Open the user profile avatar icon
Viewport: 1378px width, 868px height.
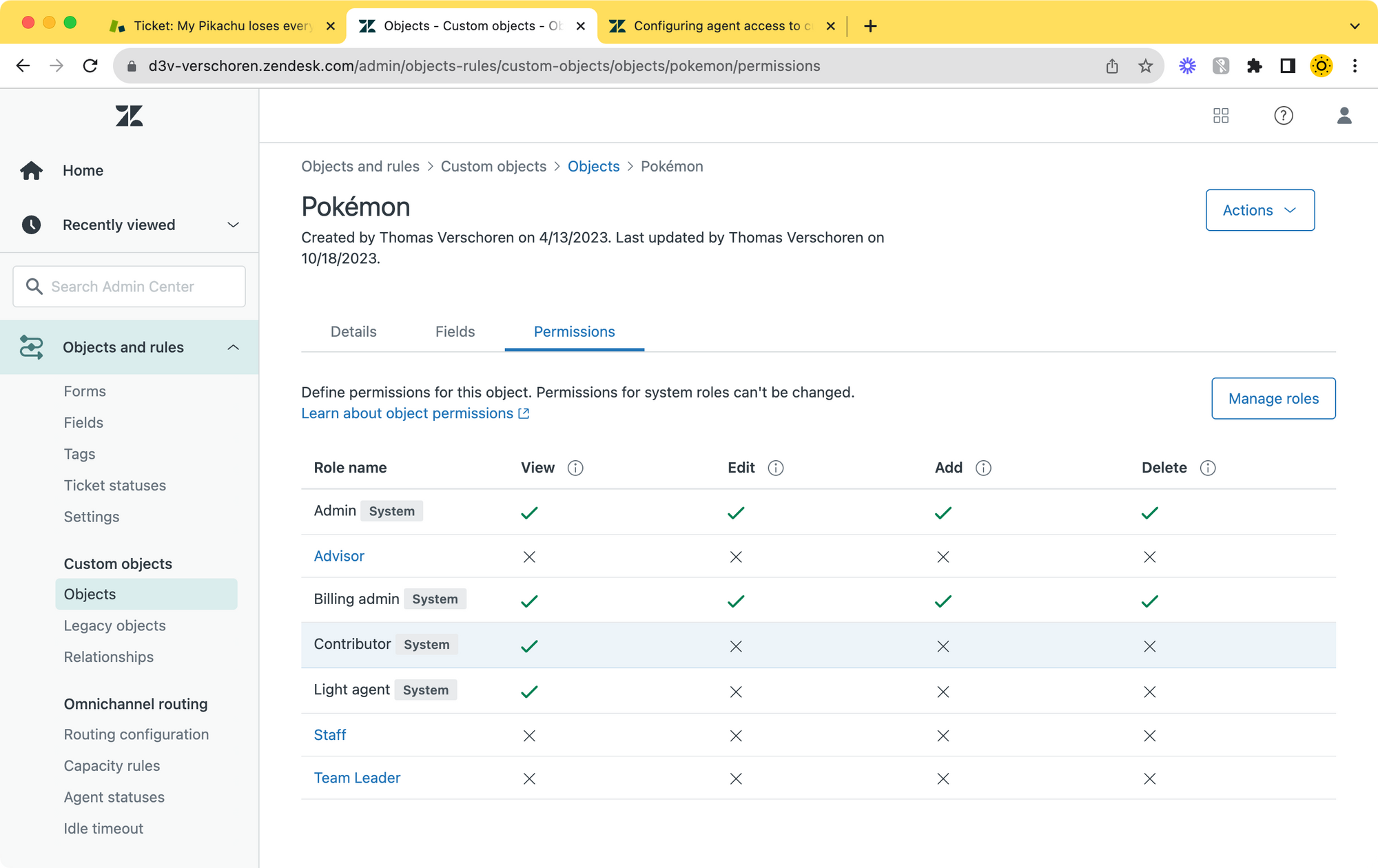[x=1344, y=116]
